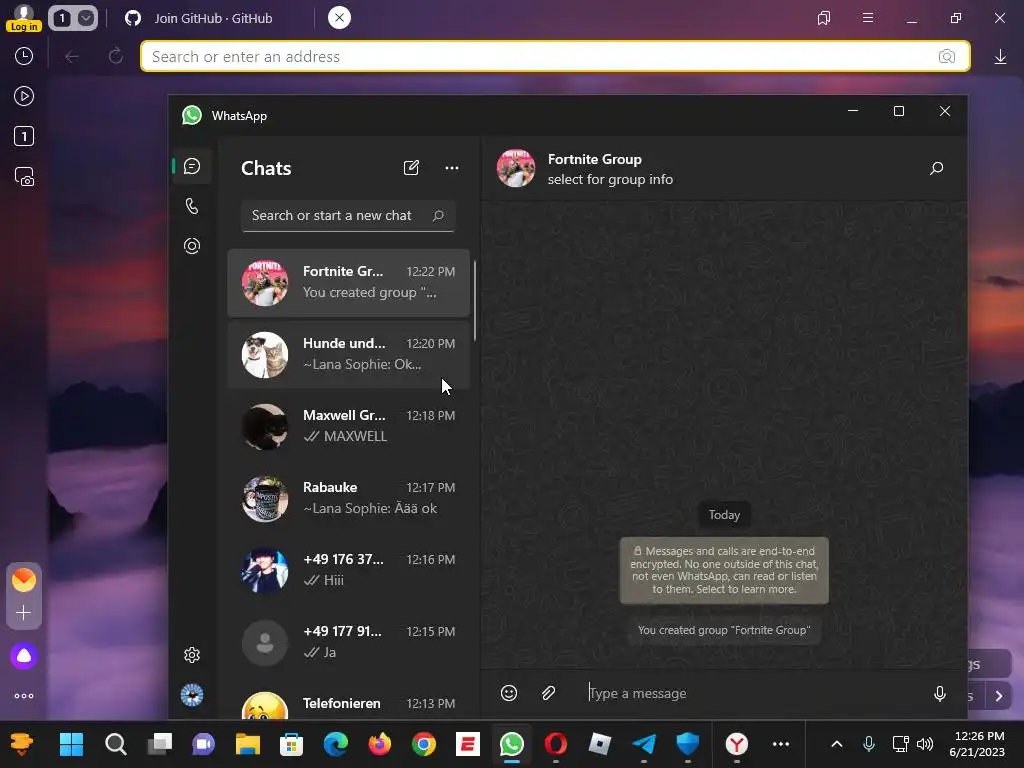Open the volume speaker tray icon
The image size is (1024, 768).
[925, 744]
